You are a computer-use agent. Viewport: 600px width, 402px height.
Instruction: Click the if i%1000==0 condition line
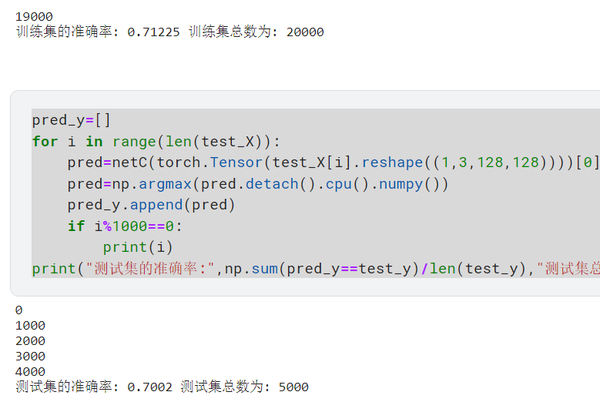[125, 226]
